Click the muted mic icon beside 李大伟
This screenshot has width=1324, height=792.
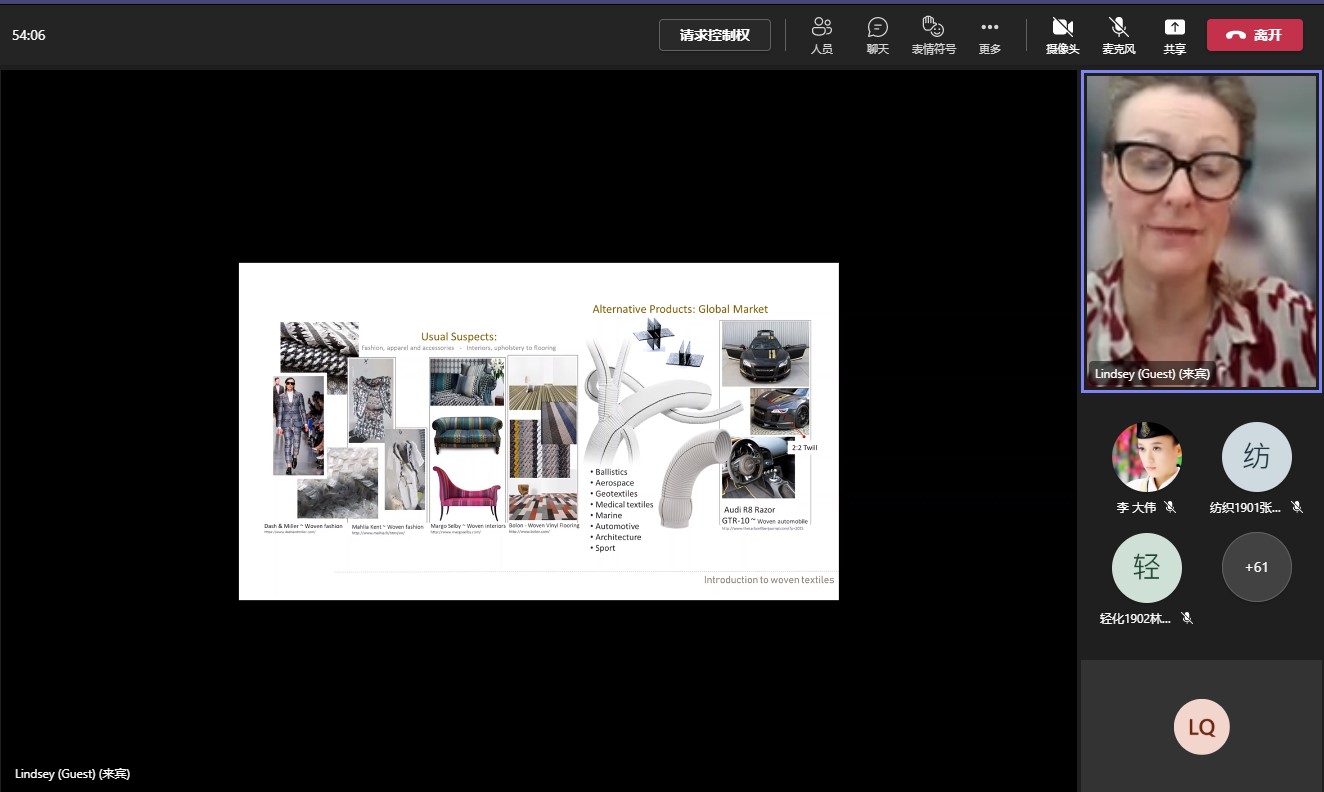click(x=1170, y=508)
